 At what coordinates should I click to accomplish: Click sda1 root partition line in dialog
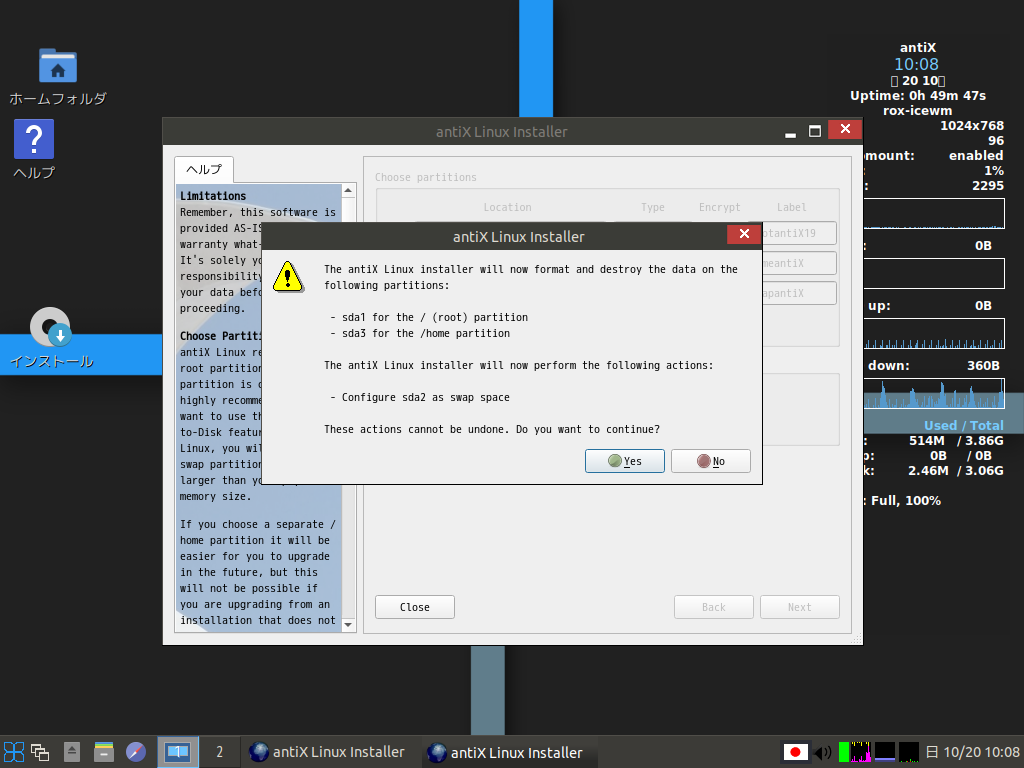[x=429, y=317]
